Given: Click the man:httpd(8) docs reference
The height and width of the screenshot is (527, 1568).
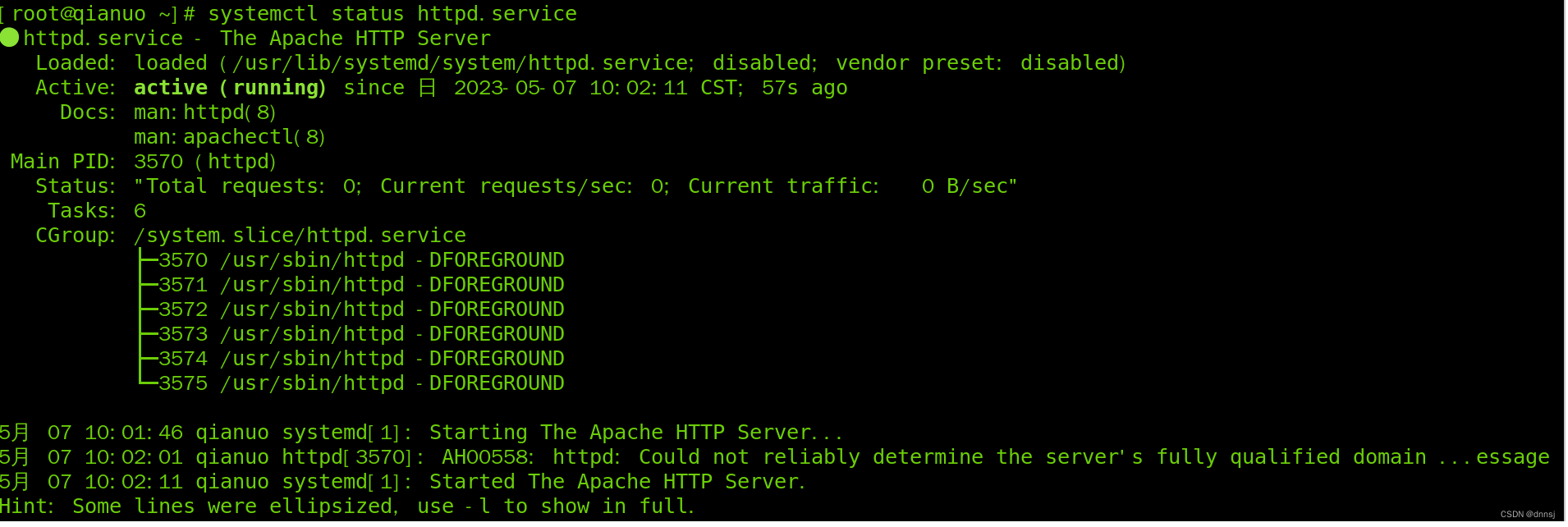Looking at the screenshot, I should [204, 112].
